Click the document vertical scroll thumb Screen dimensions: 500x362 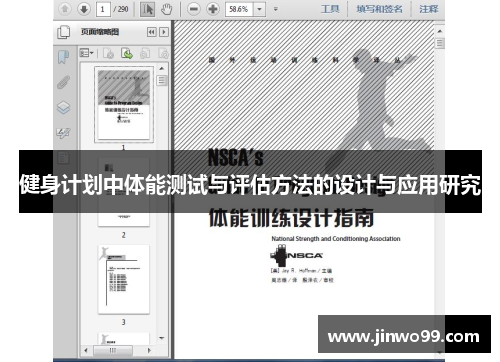(440, 43)
